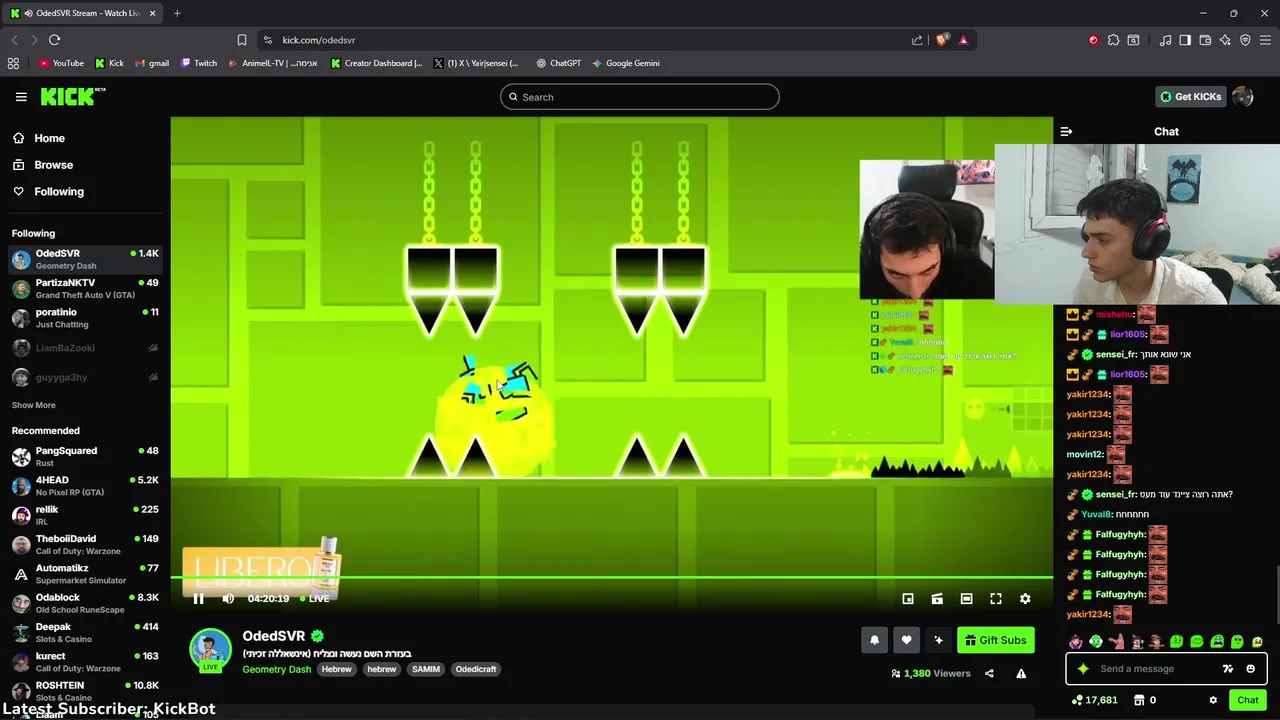Toggle notification bell for OdedSVR

pos(874,640)
